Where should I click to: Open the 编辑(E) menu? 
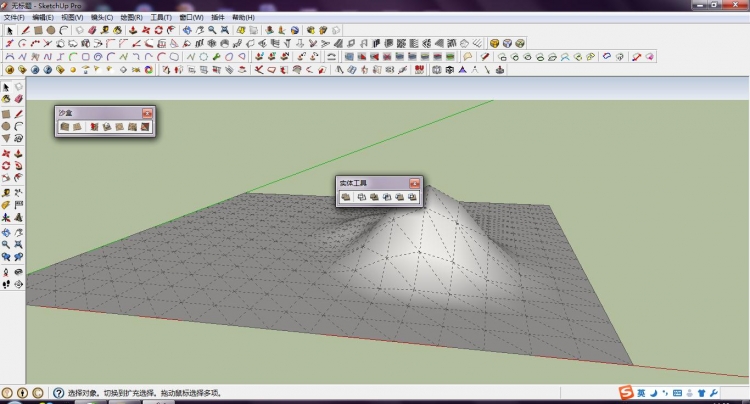(43, 18)
